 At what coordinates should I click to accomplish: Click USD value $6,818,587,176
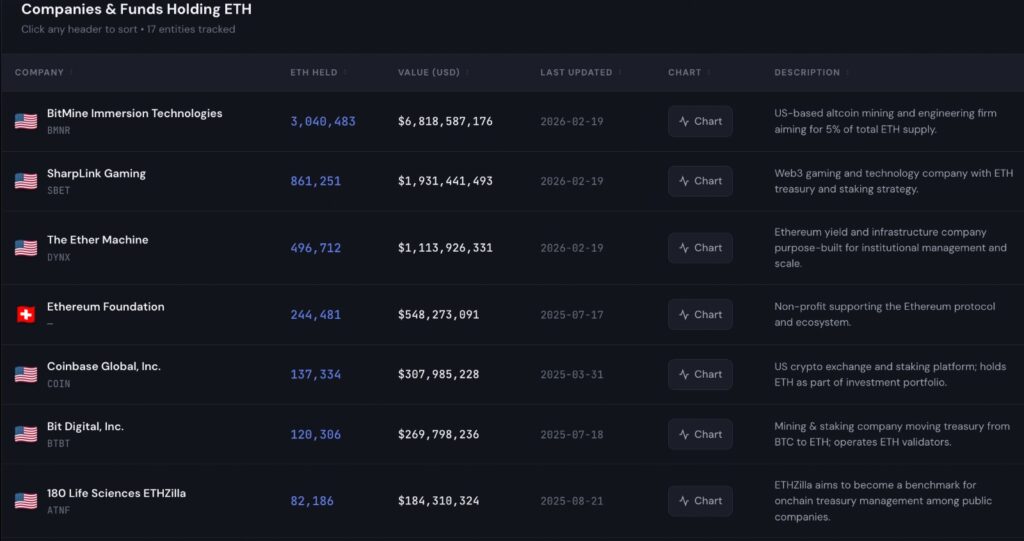pyautogui.click(x=445, y=122)
